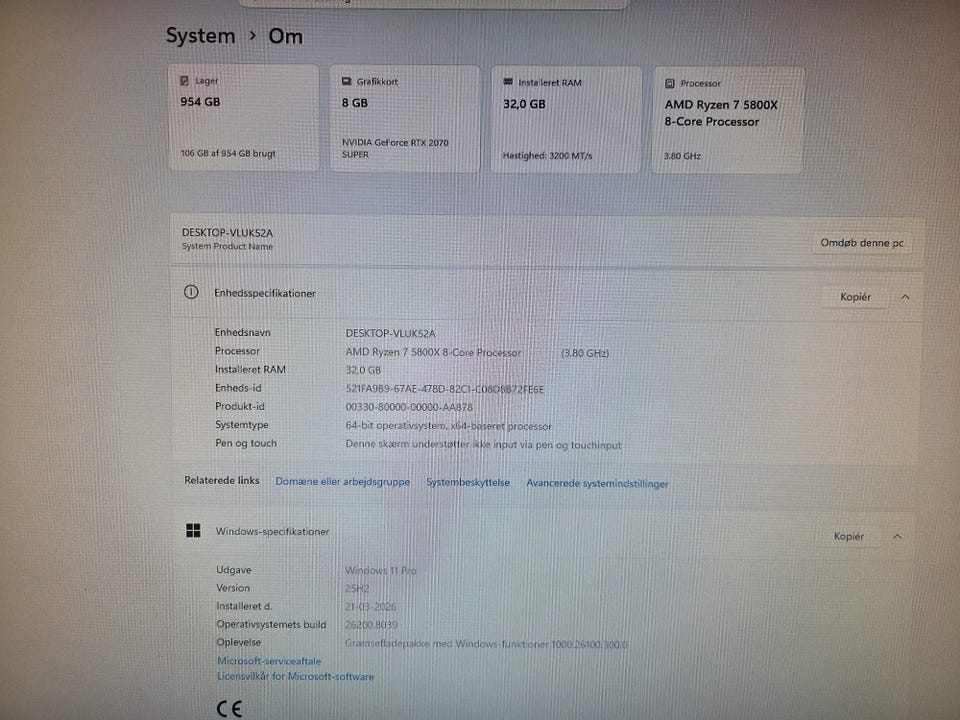Open Systembeskyttelse link
Viewport: 960px width, 720px height.
pyautogui.click(x=468, y=482)
